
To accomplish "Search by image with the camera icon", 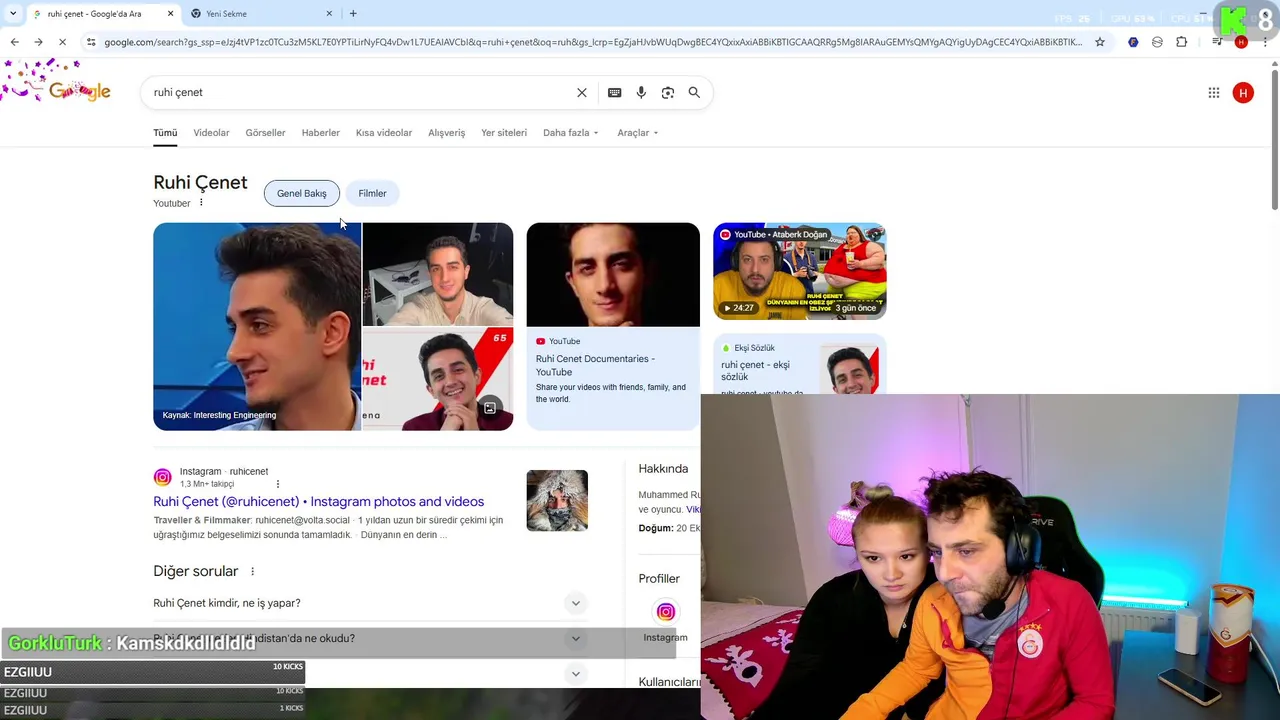I will pyautogui.click(x=668, y=92).
